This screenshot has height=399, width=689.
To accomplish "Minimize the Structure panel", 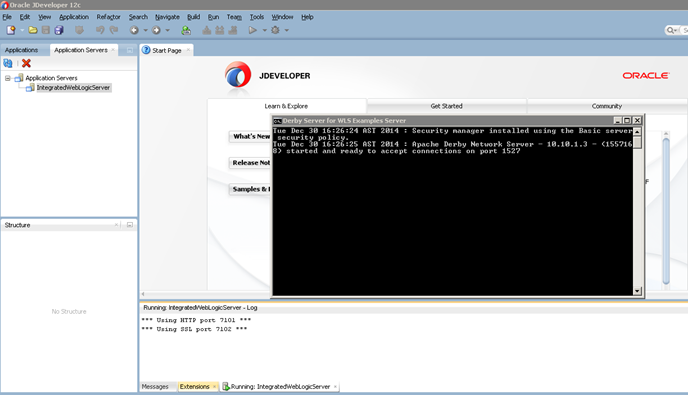I will pyautogui.click(x=130, y=225).
